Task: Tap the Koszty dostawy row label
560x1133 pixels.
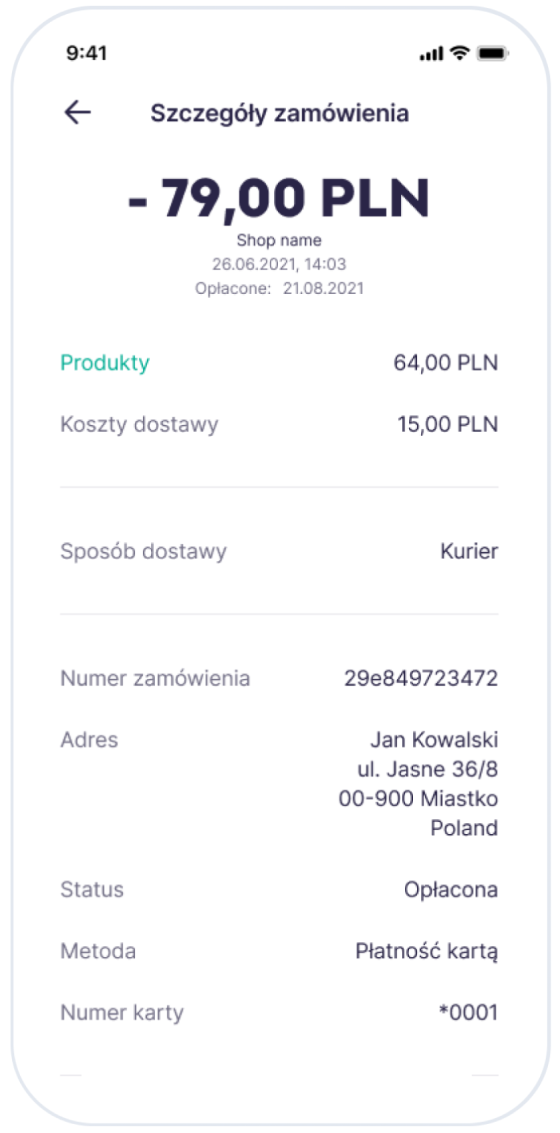Action: [139, 424]
